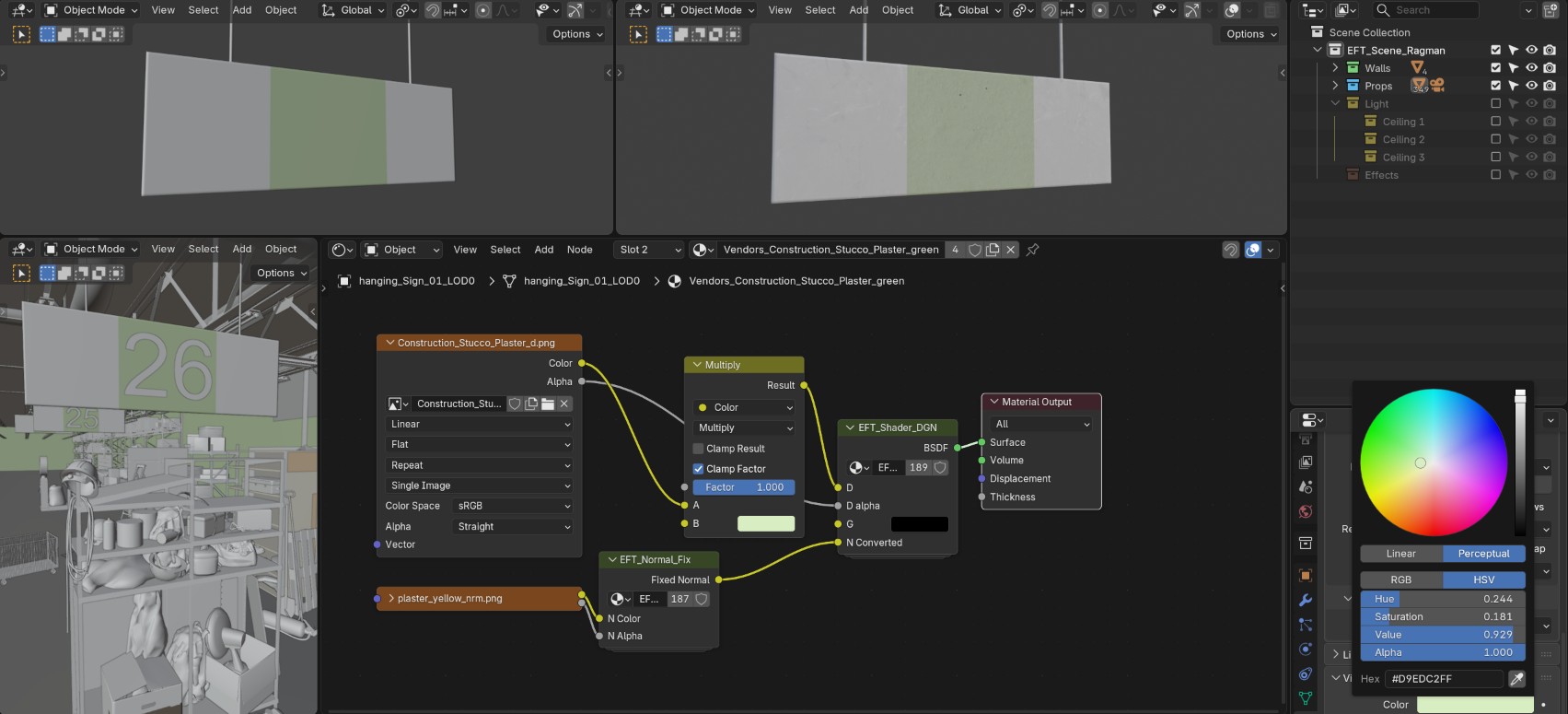Open the Node menu in node editor

tap(579, 250)
